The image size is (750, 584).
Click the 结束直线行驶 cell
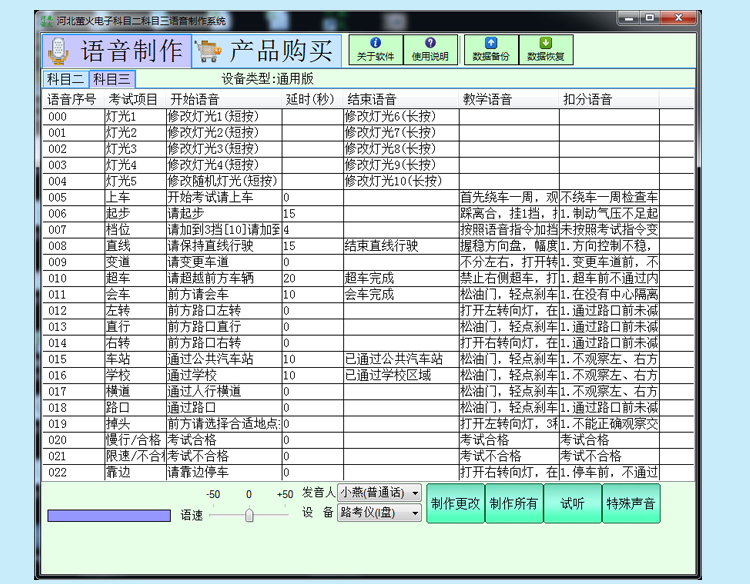[401, 246]
